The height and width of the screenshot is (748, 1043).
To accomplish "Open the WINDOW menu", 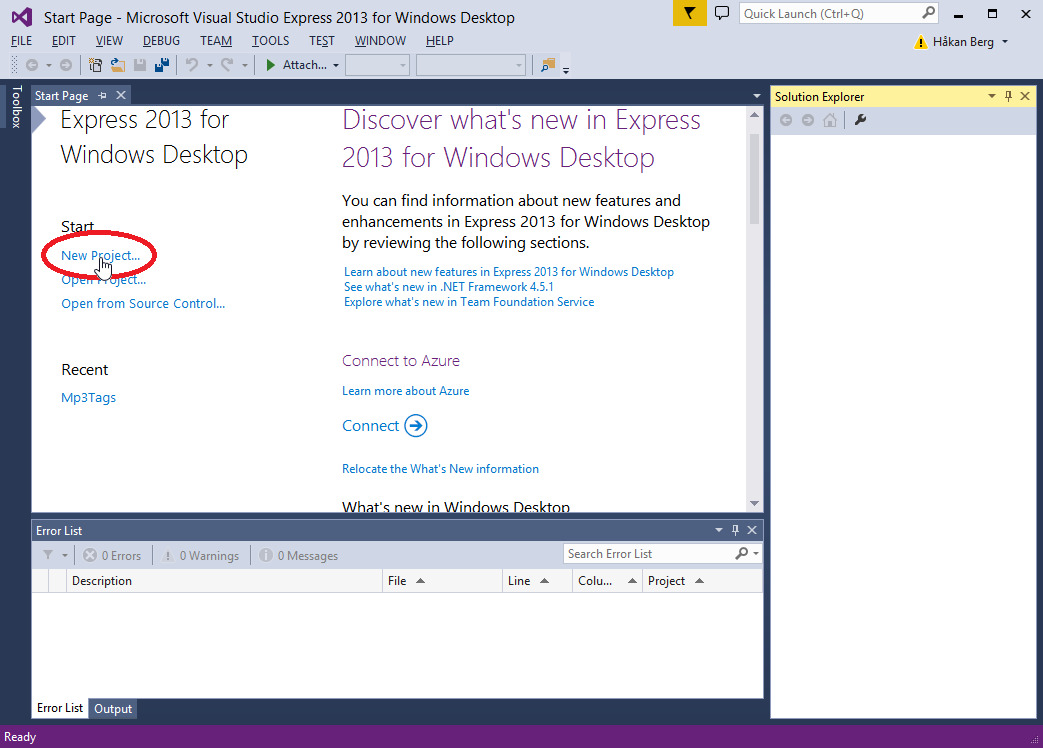I will pos(380,41).
